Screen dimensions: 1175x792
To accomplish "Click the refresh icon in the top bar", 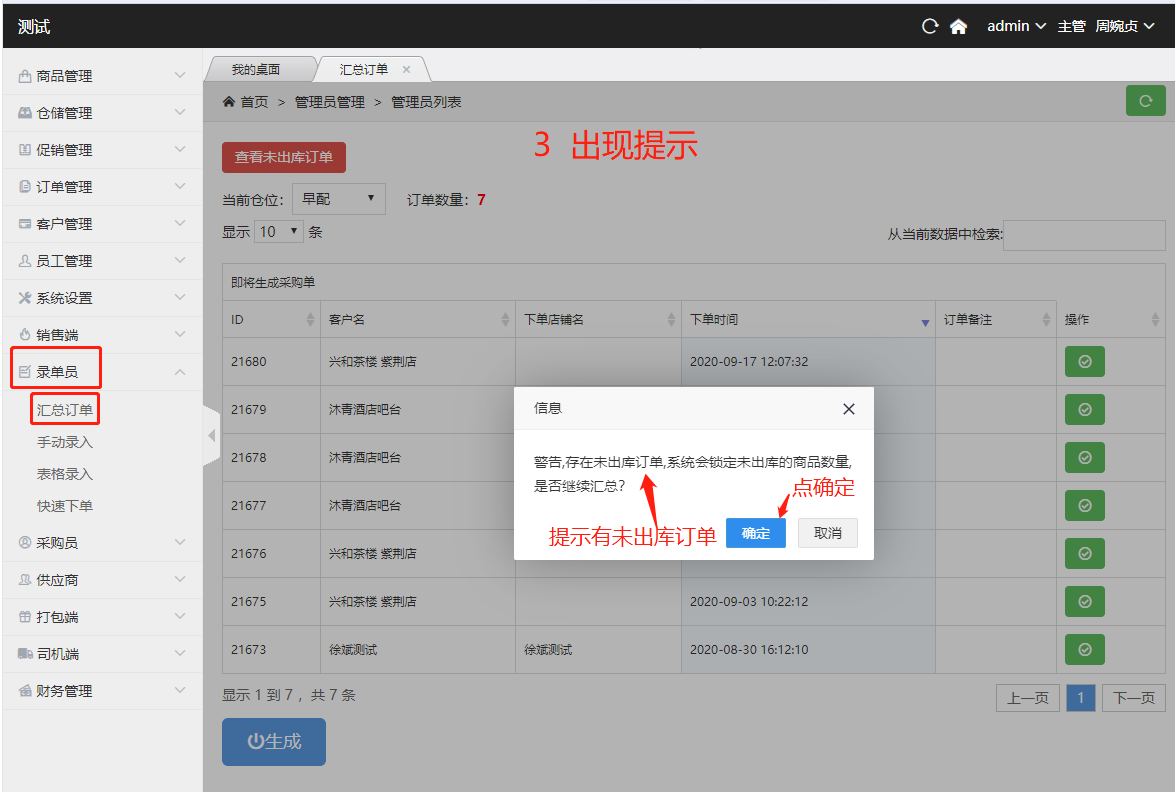I will tap(930, 27).
